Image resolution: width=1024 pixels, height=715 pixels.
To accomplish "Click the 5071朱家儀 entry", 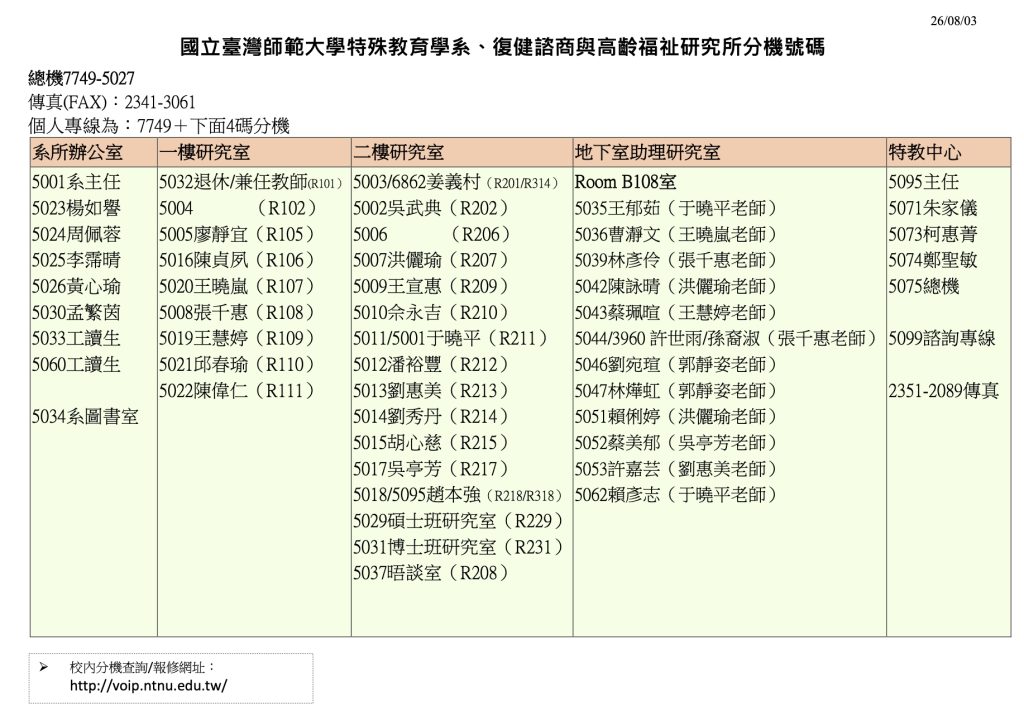I will [x=933, y=208].
